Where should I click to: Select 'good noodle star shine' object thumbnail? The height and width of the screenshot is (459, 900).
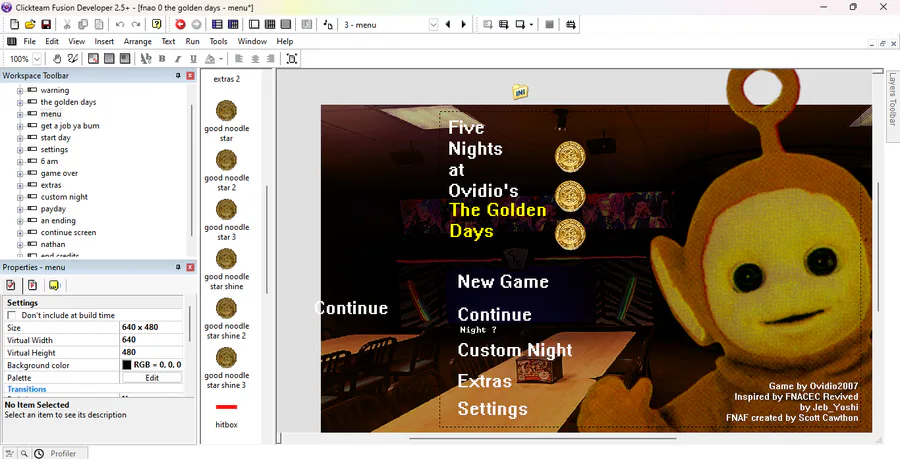click(x=226, y=259)
